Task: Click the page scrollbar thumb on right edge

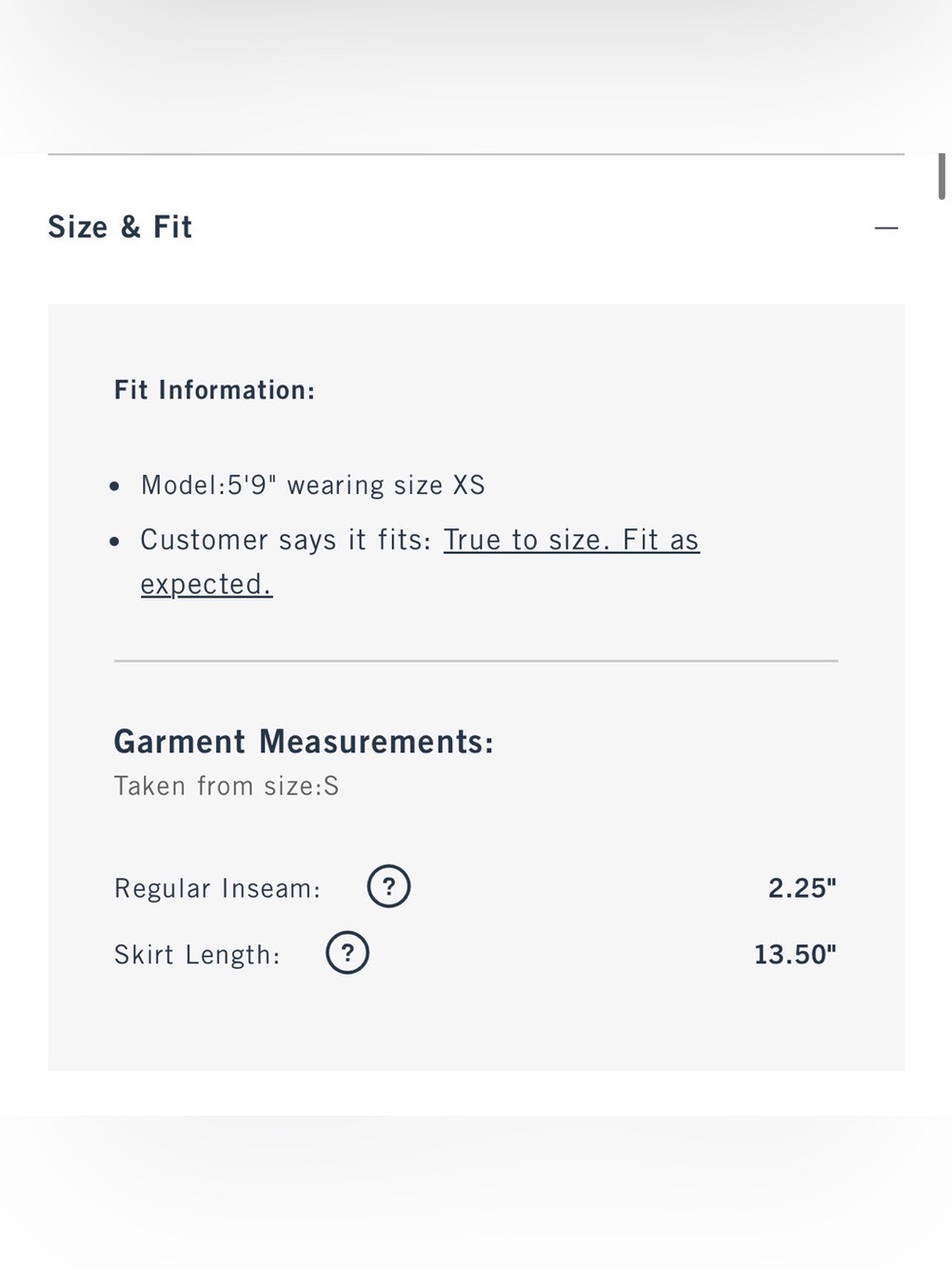Action: [x=942, y=176]
